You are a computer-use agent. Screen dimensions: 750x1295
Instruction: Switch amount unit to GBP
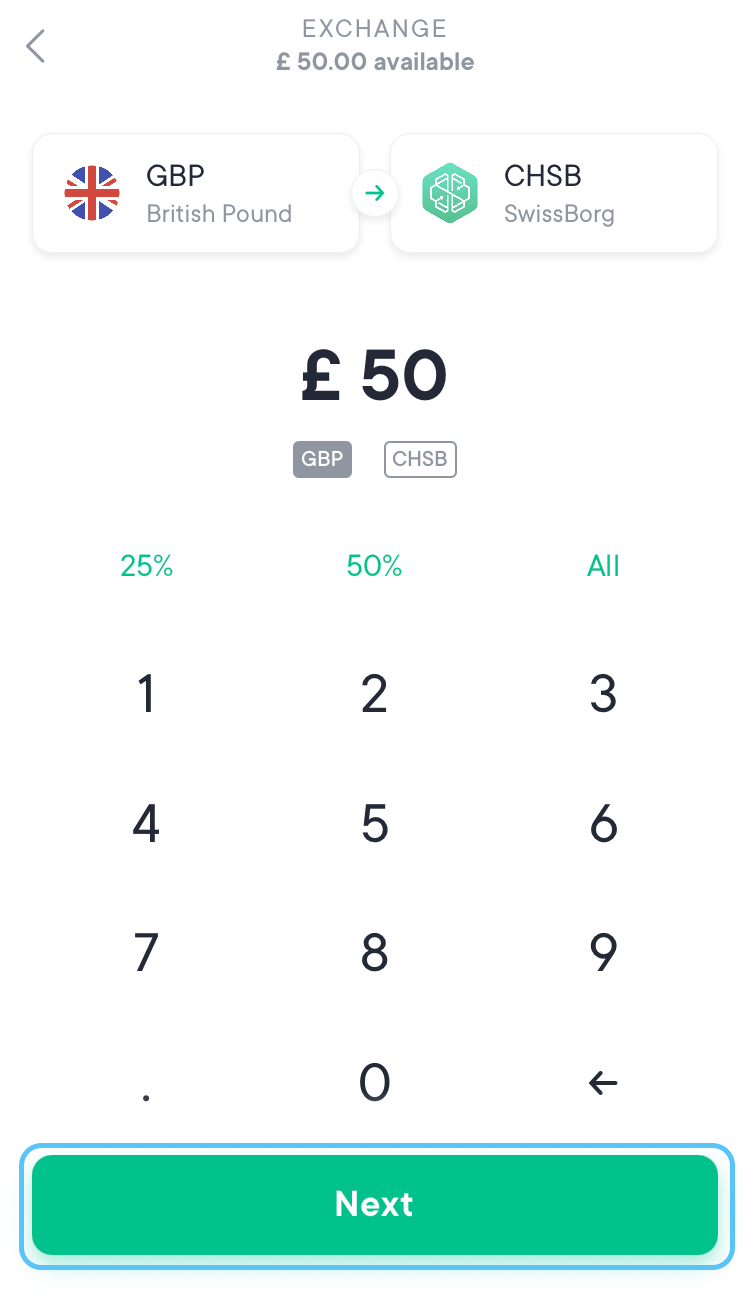click(x=322, y=460)
